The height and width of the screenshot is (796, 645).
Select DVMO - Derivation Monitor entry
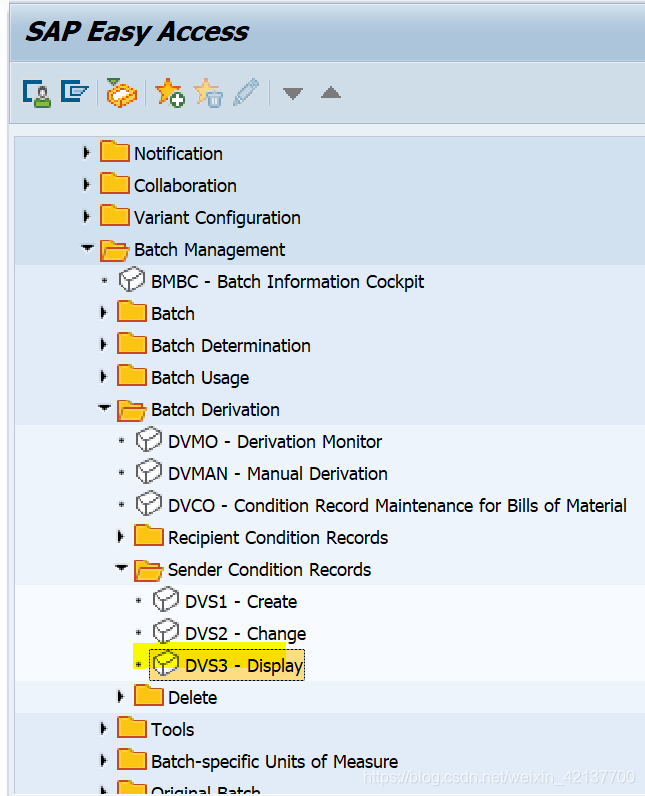point(275,442)
